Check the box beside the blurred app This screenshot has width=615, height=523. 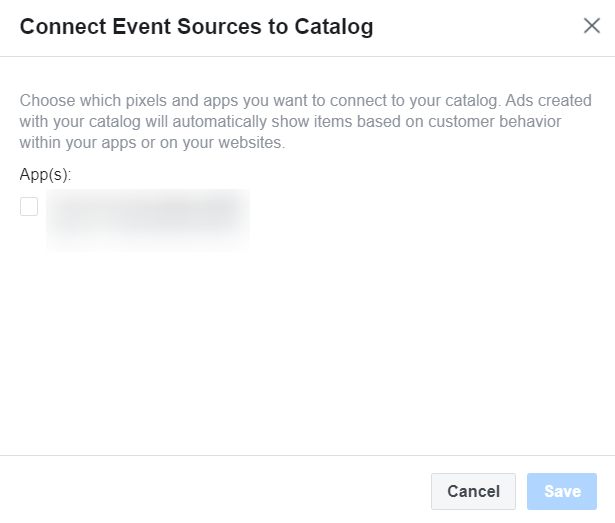click(x=29, y=206)
